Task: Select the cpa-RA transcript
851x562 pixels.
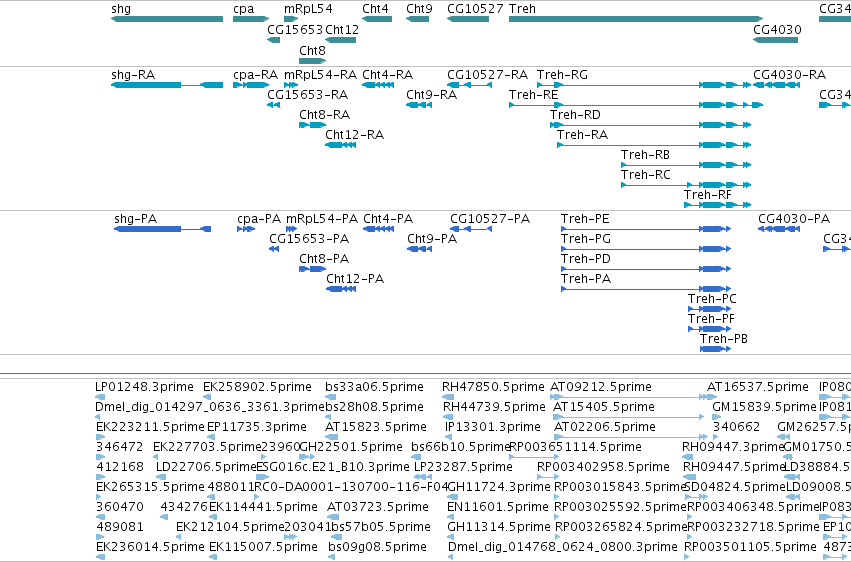Action: 251,85
